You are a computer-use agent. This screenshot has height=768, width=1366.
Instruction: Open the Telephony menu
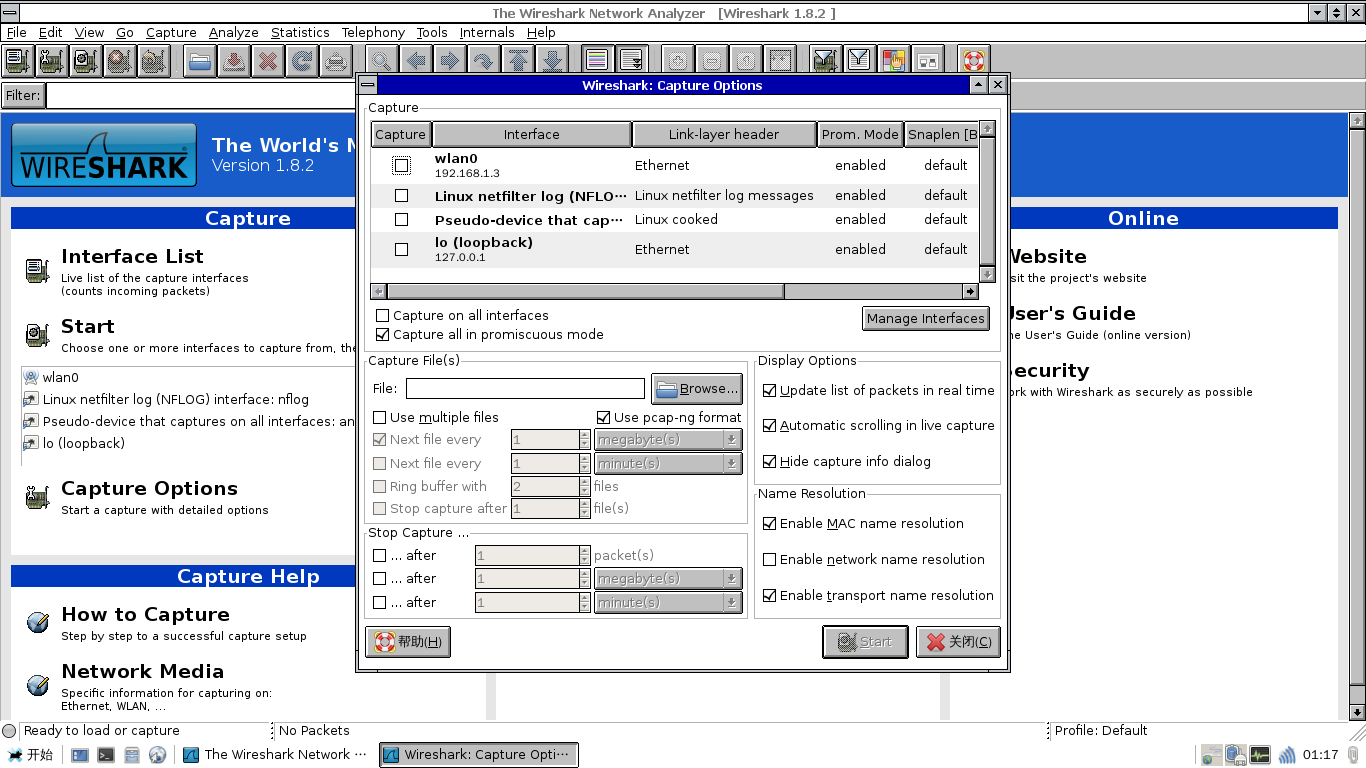(373, 33)
